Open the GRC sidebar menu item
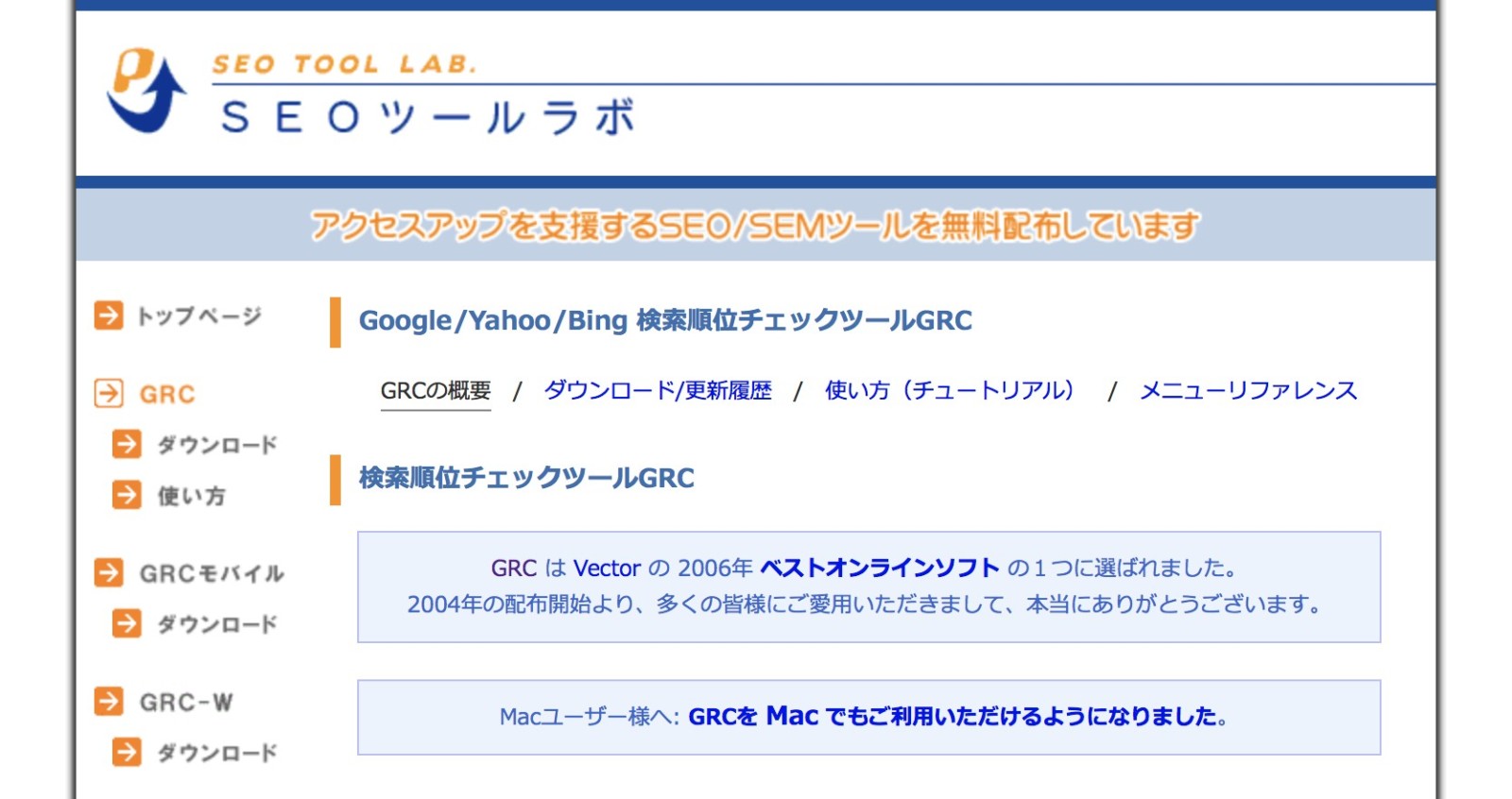The width and height of the screenshot is (1512, 799). tap(167, 394)
